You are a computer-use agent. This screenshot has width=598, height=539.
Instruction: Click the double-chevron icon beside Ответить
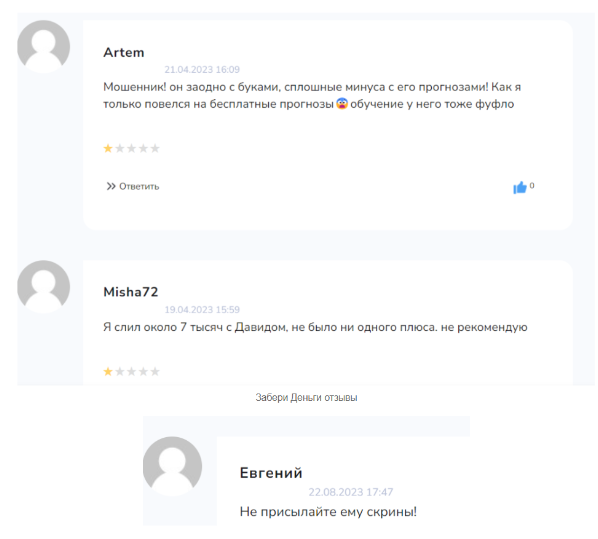[111, 186]
